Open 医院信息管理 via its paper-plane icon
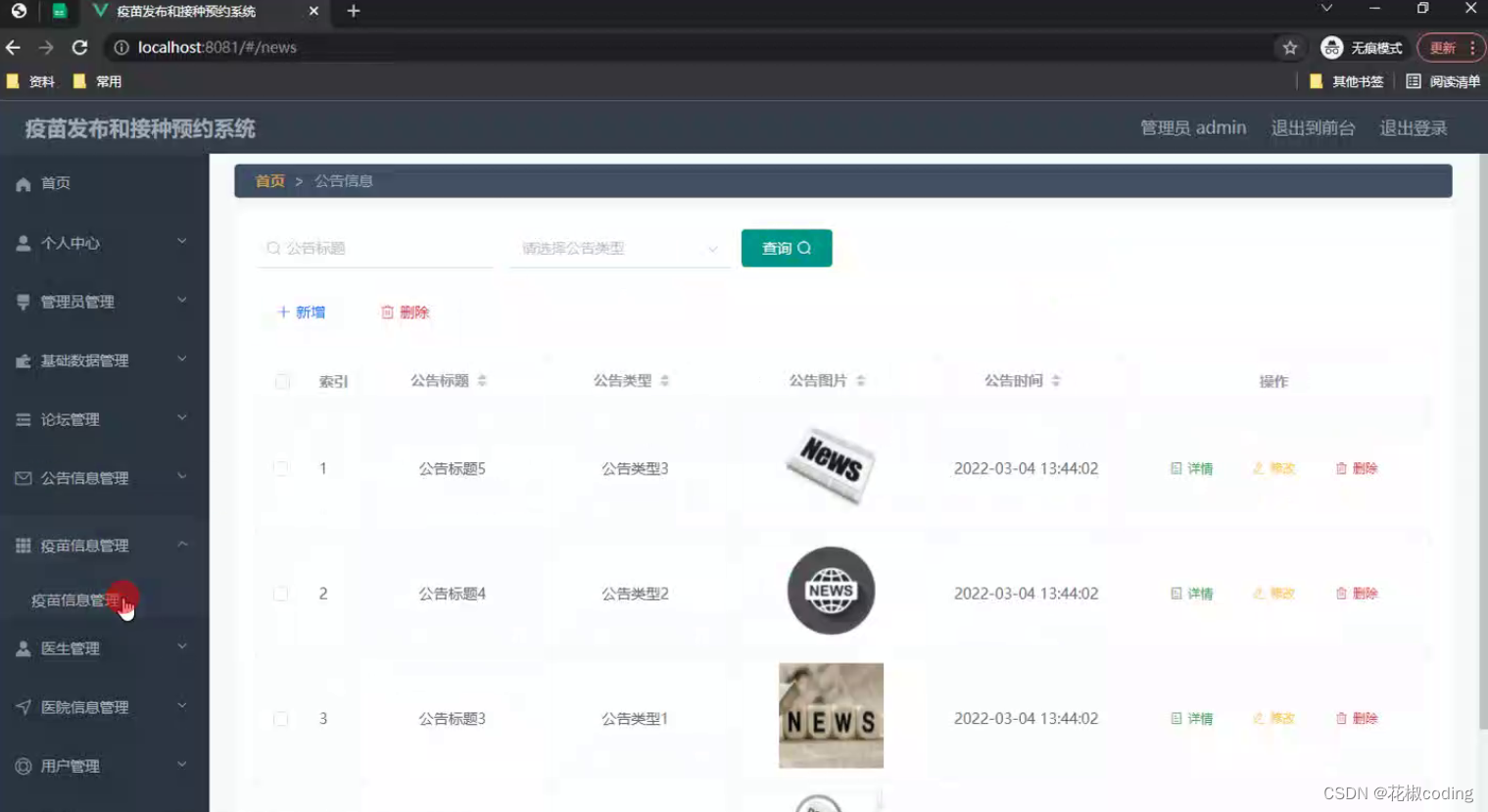The height and width of the screenshot is (812, 1488). pyautogui.click(x=23, y=706)
